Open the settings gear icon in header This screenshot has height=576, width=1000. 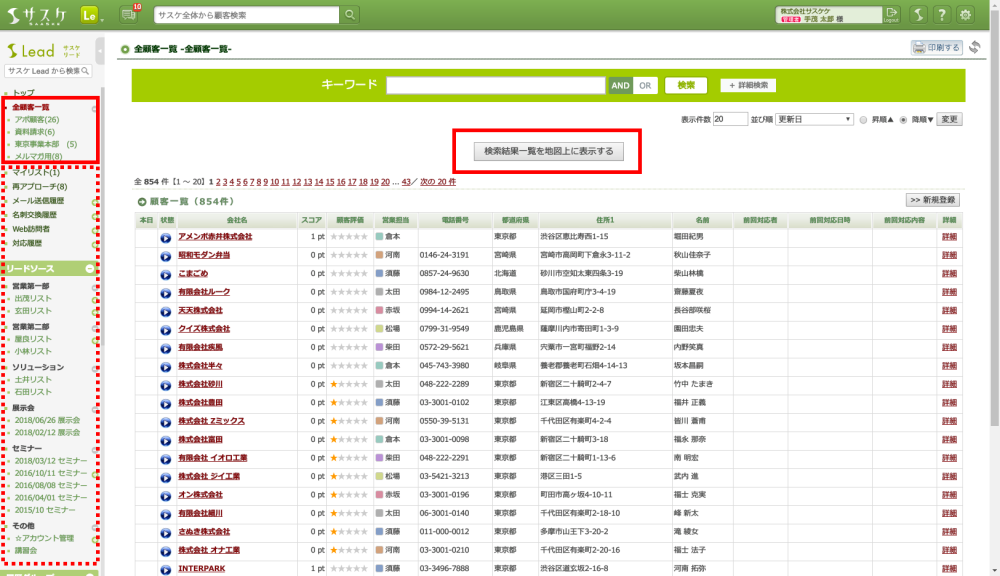[x=966, y=14]
